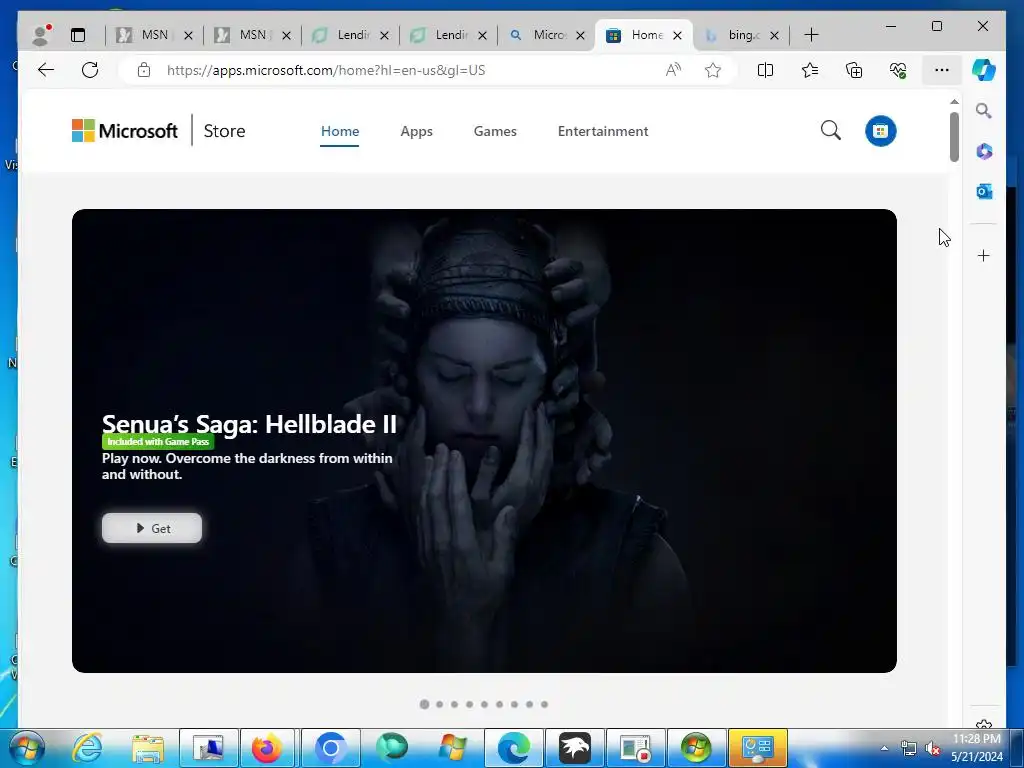Open a new tab with plus button
This screenshot has width=1024, height=768.
(811, 35)
